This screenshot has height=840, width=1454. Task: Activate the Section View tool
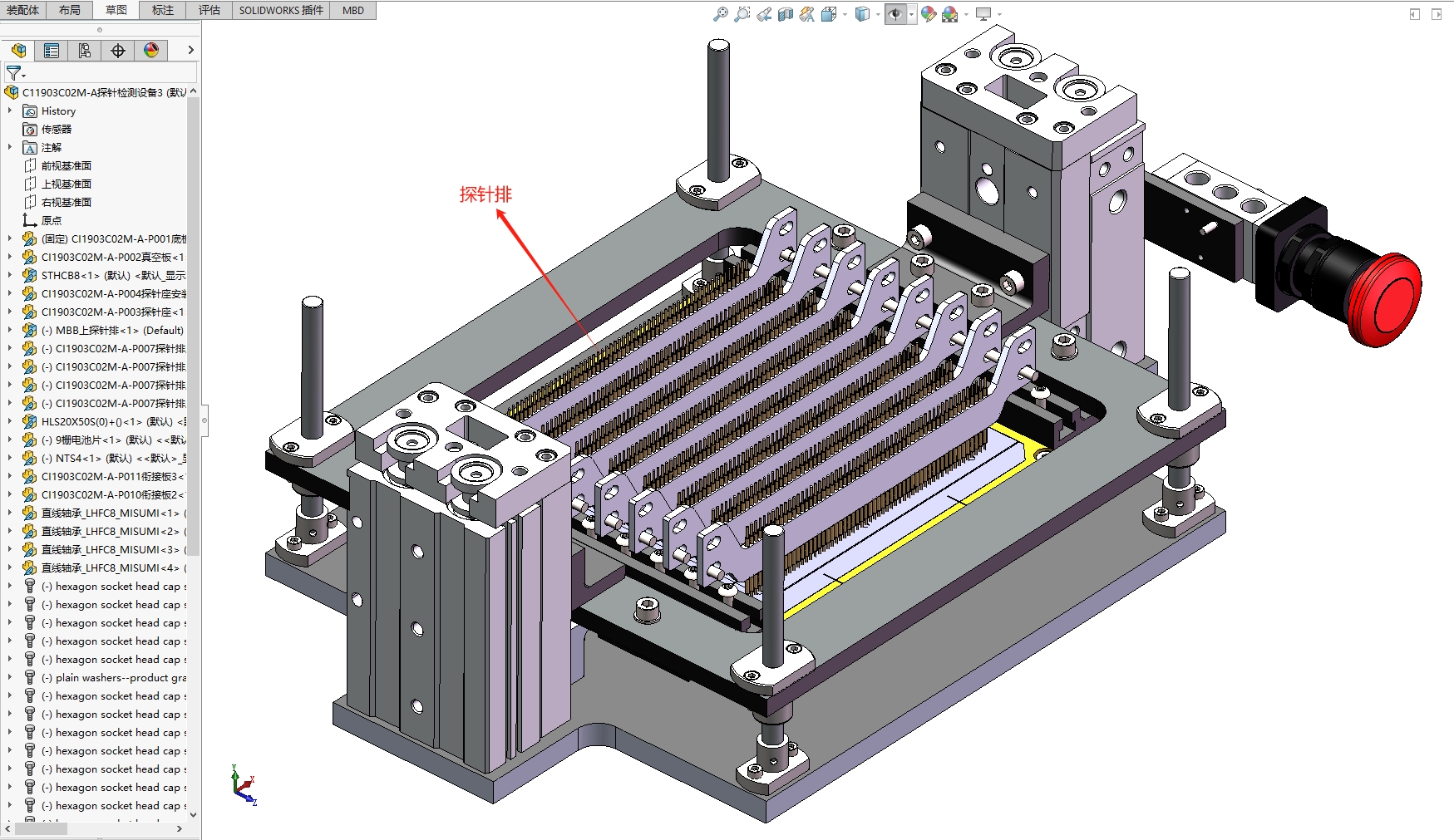pyautogui.click(x=786, y=14)
